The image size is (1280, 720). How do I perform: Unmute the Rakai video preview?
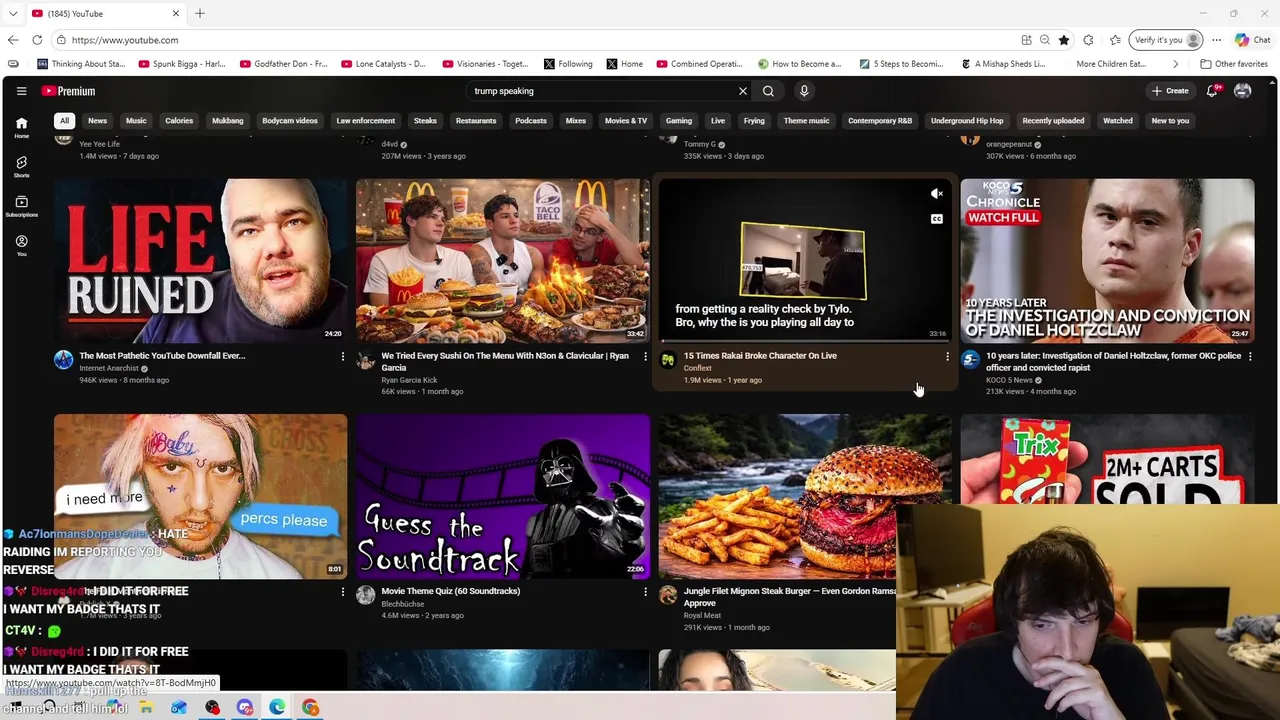pos(936,194)
